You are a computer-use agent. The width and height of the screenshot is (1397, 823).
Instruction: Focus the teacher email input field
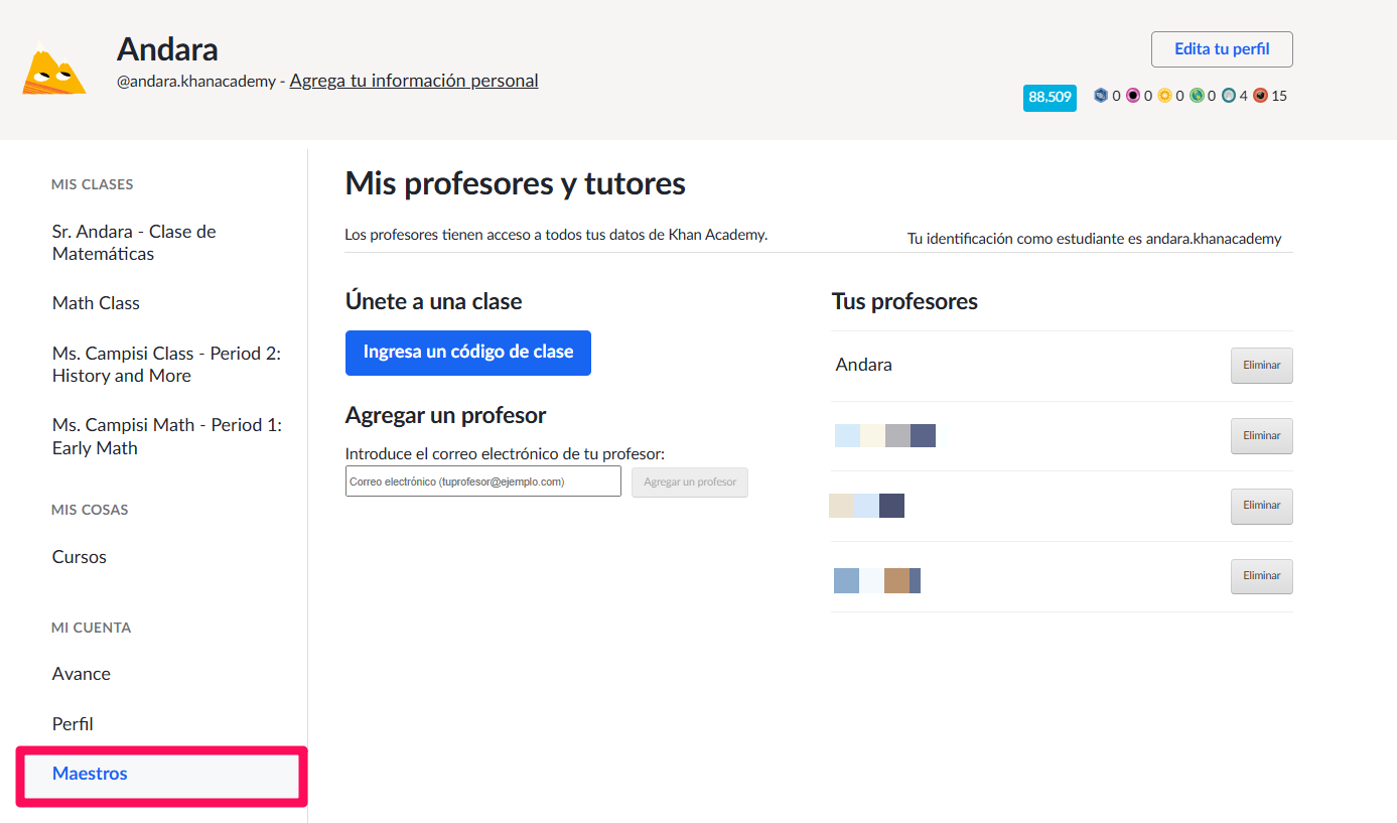pyautogui.click(x=483, y=482)
